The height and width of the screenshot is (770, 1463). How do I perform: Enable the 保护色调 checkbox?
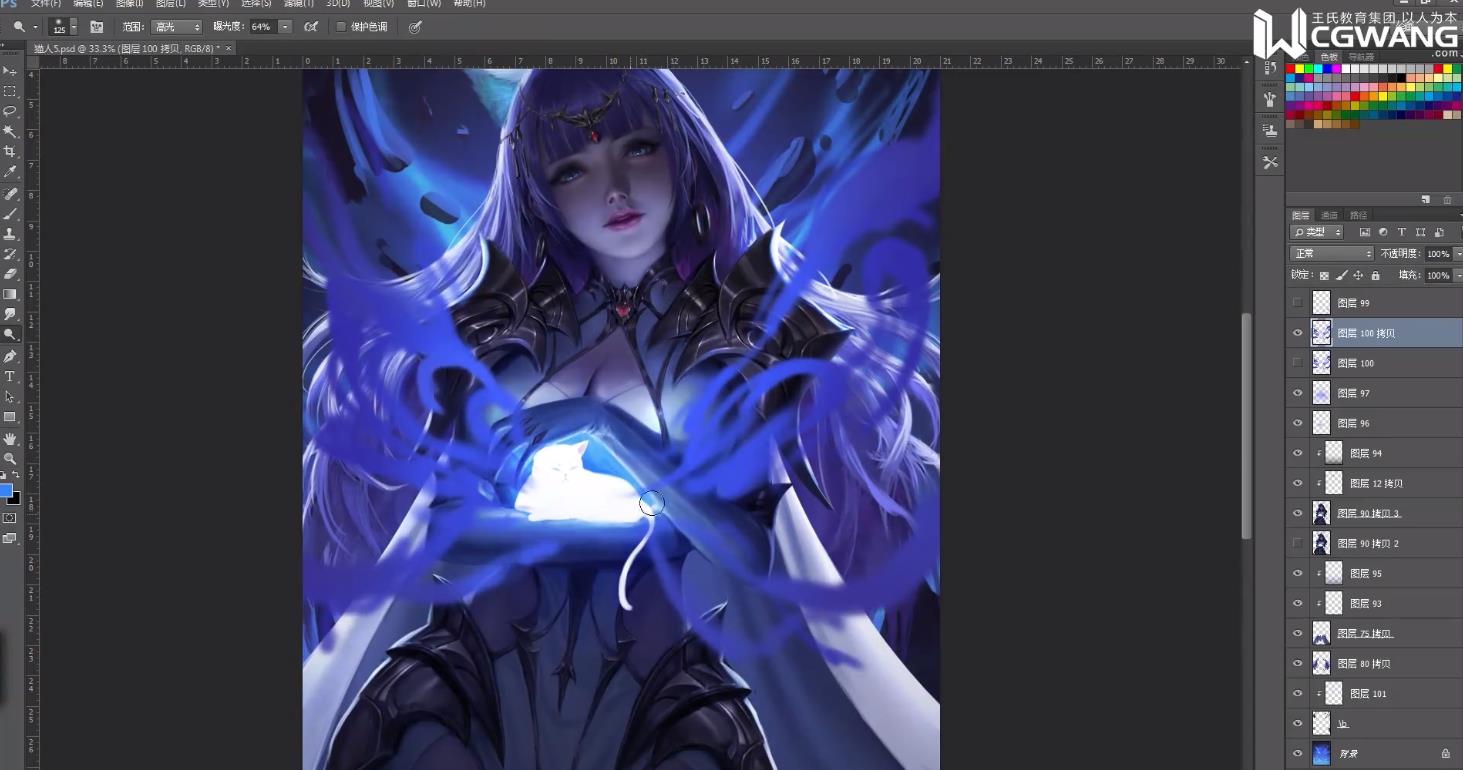[341, 27]
